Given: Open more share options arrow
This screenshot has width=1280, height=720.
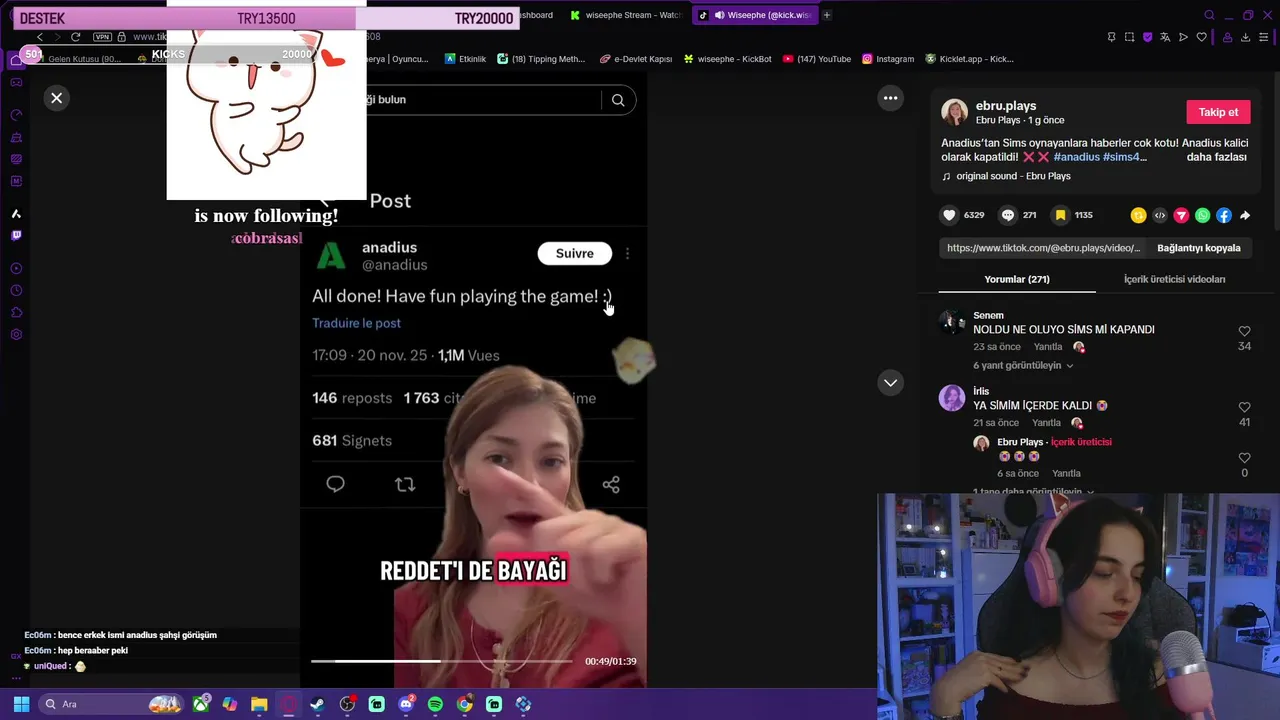Looking at the screenshot, I should 1245,215.
